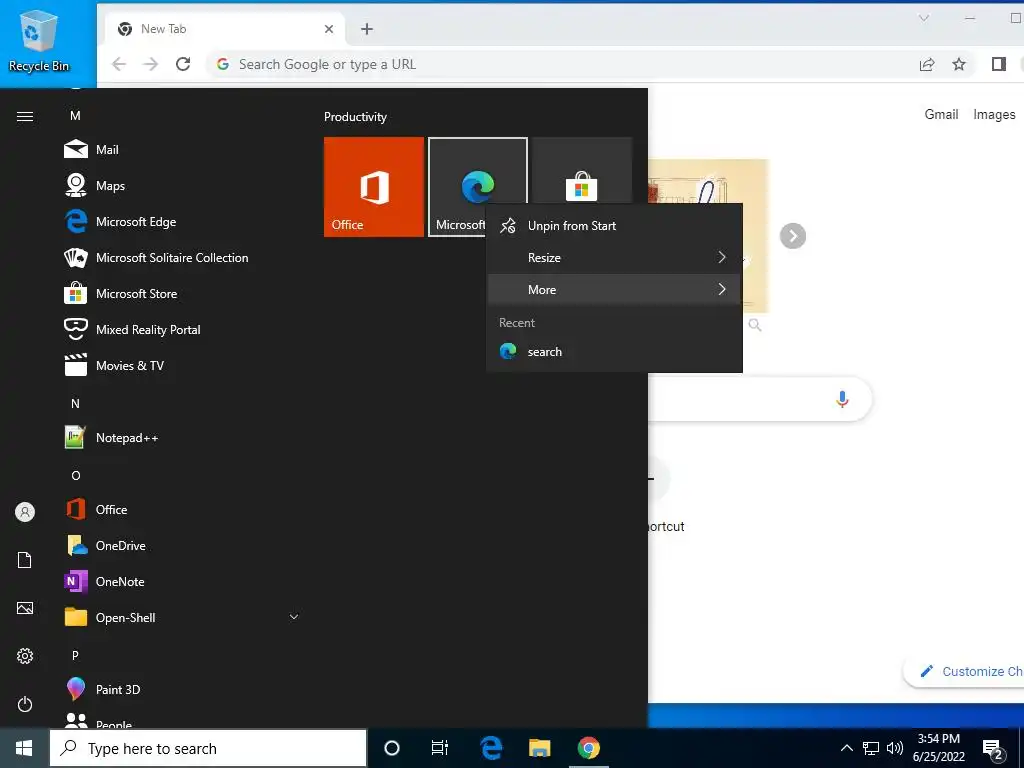Click the O letter header in app list
Image resolution: width=1024 pixels, height=768 pixels.
[76, 475]
